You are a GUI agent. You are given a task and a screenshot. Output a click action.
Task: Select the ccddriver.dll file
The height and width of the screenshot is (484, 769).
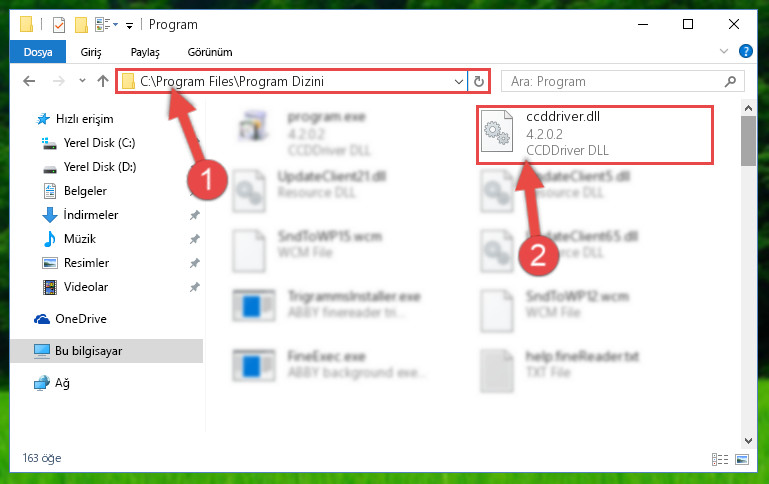(595, 134)
